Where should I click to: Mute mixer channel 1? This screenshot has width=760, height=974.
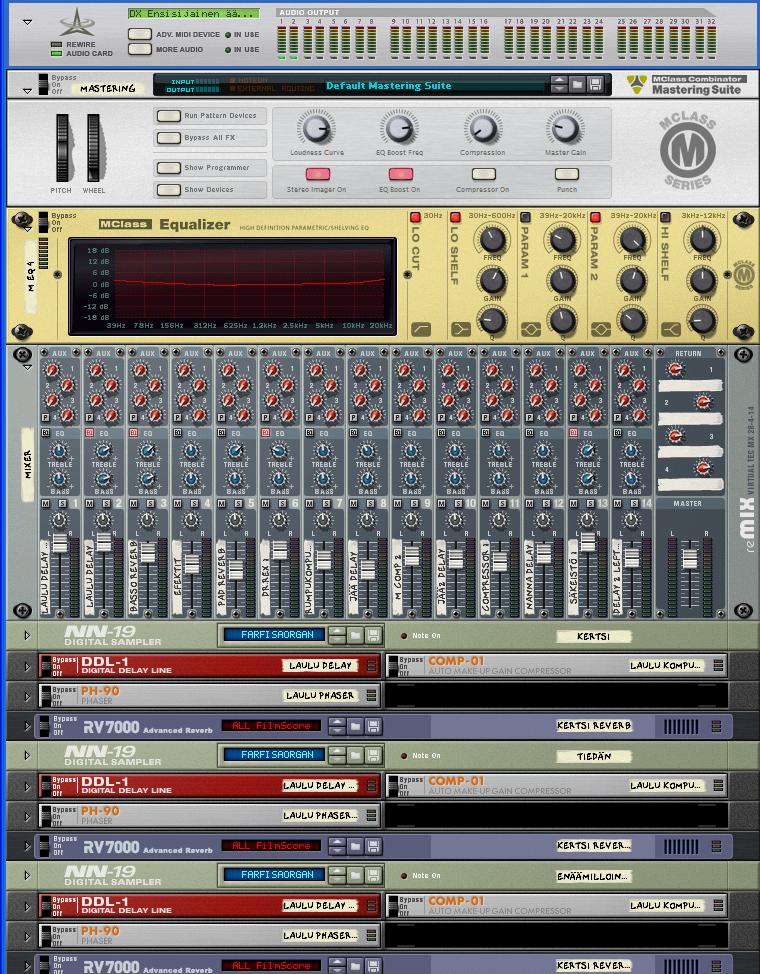point(46,504)
